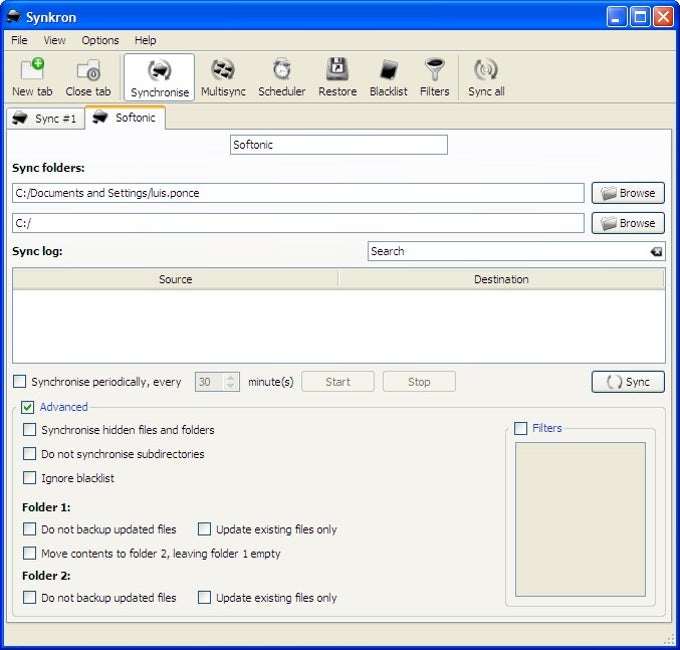Open the Blacklist tool

[389, 78]
